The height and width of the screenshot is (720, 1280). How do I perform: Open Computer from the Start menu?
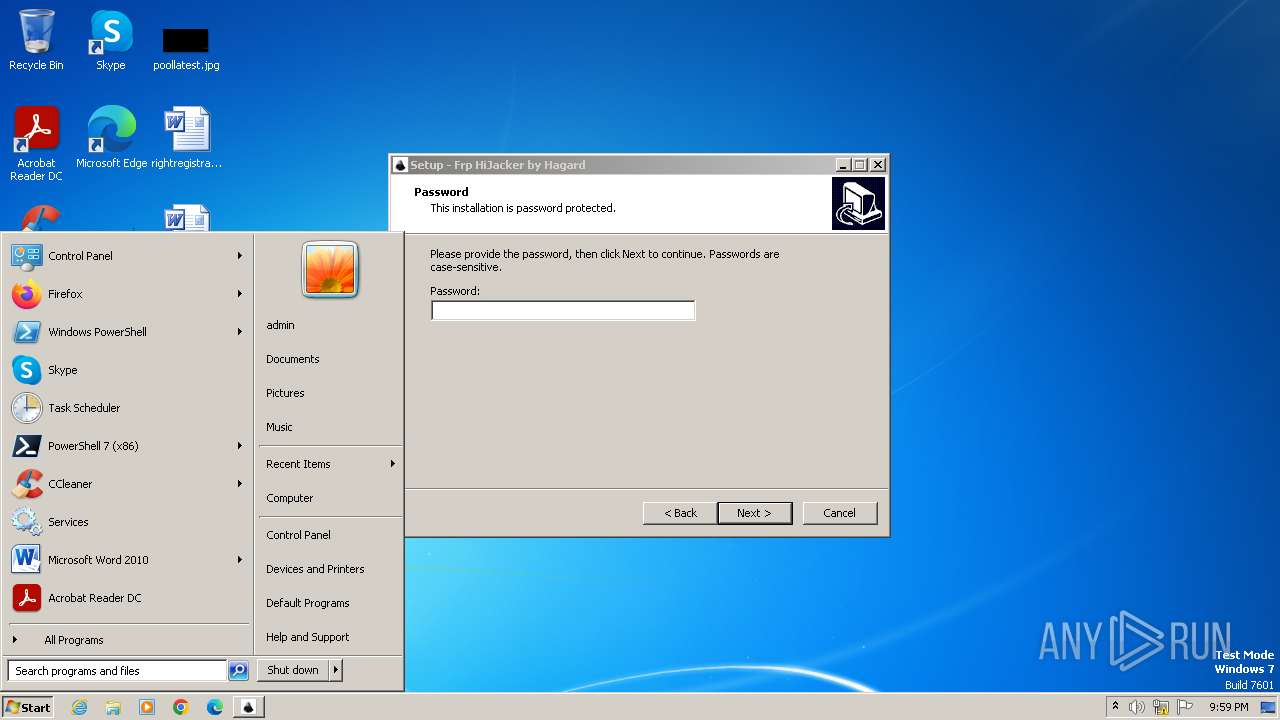coord(330,498)
